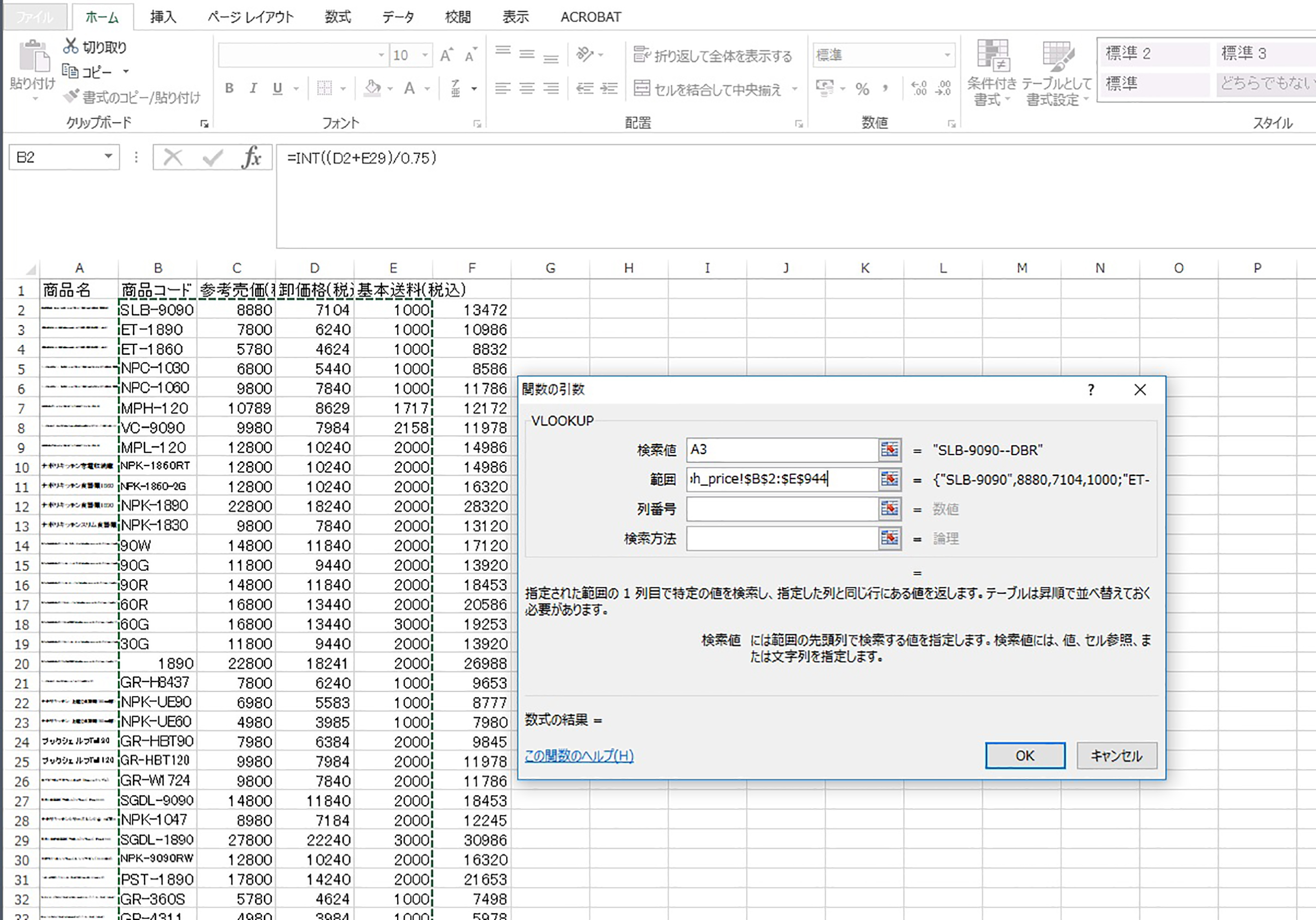Center cell text horizontally
This screenshot has height=920, width=1316.
pyautogui.click(x=527, y=88)
